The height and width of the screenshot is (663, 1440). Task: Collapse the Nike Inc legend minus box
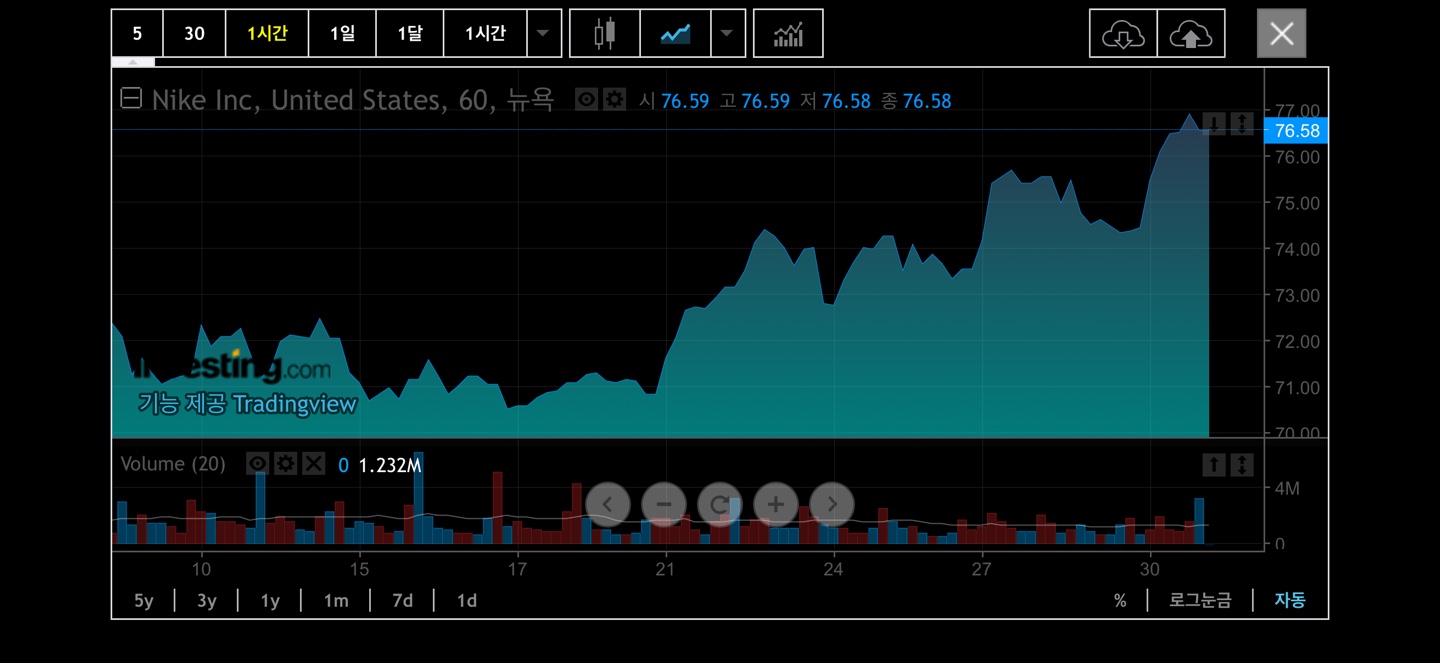point(131,99)
